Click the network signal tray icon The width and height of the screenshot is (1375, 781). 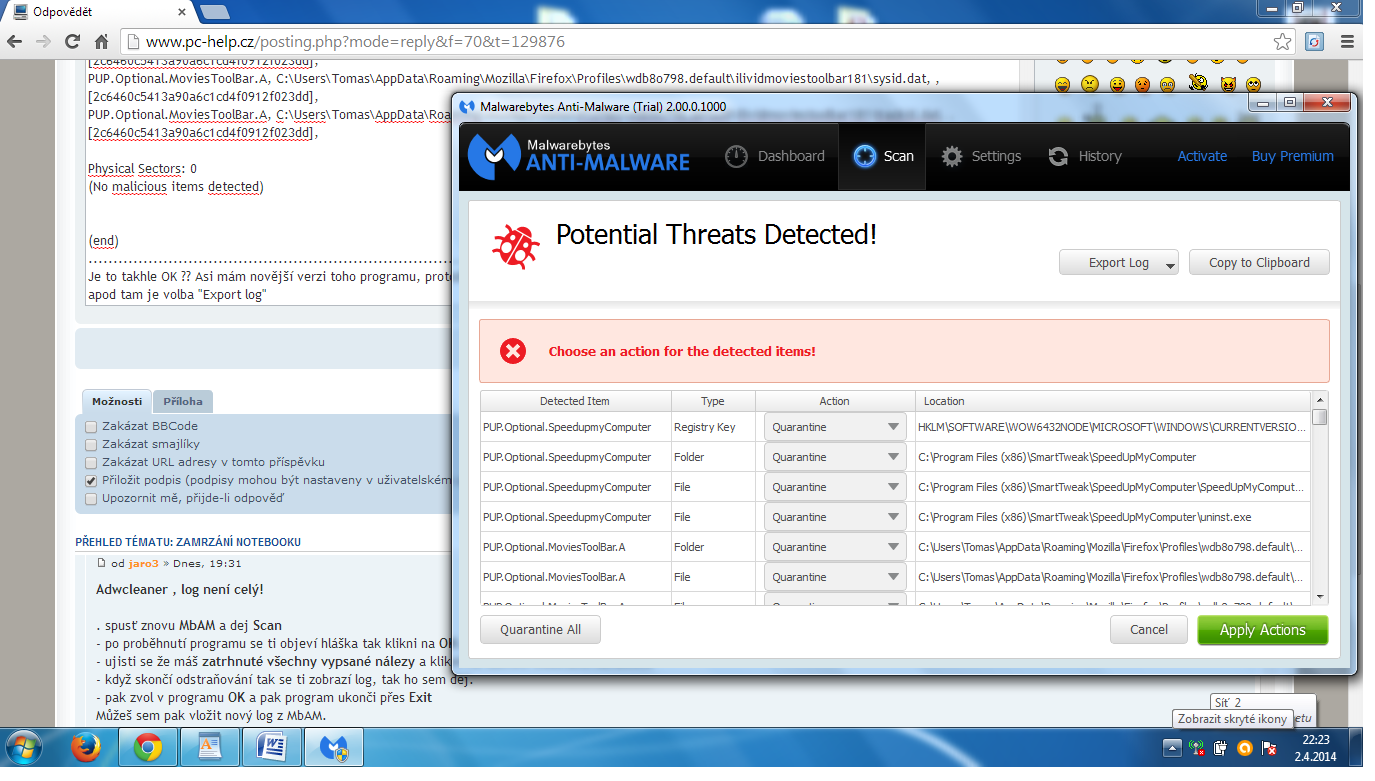1197,748
